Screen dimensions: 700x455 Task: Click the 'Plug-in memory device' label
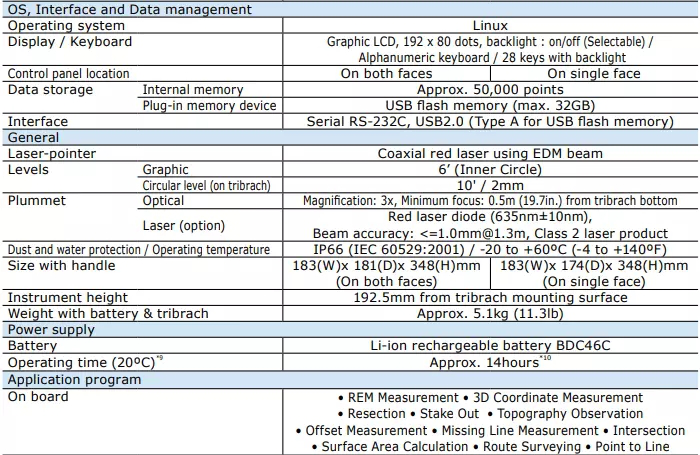click(209, 105)
